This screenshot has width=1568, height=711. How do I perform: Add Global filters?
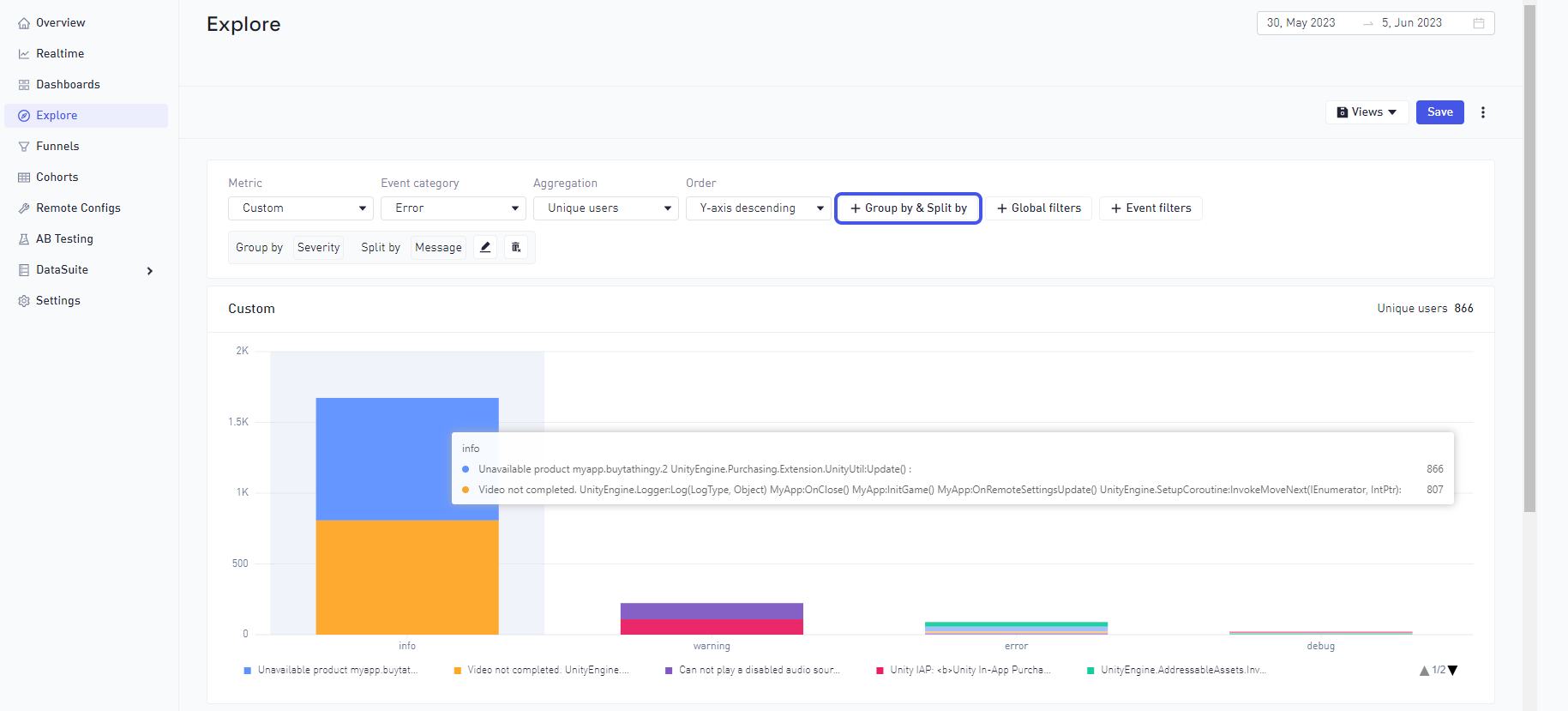1038,208
